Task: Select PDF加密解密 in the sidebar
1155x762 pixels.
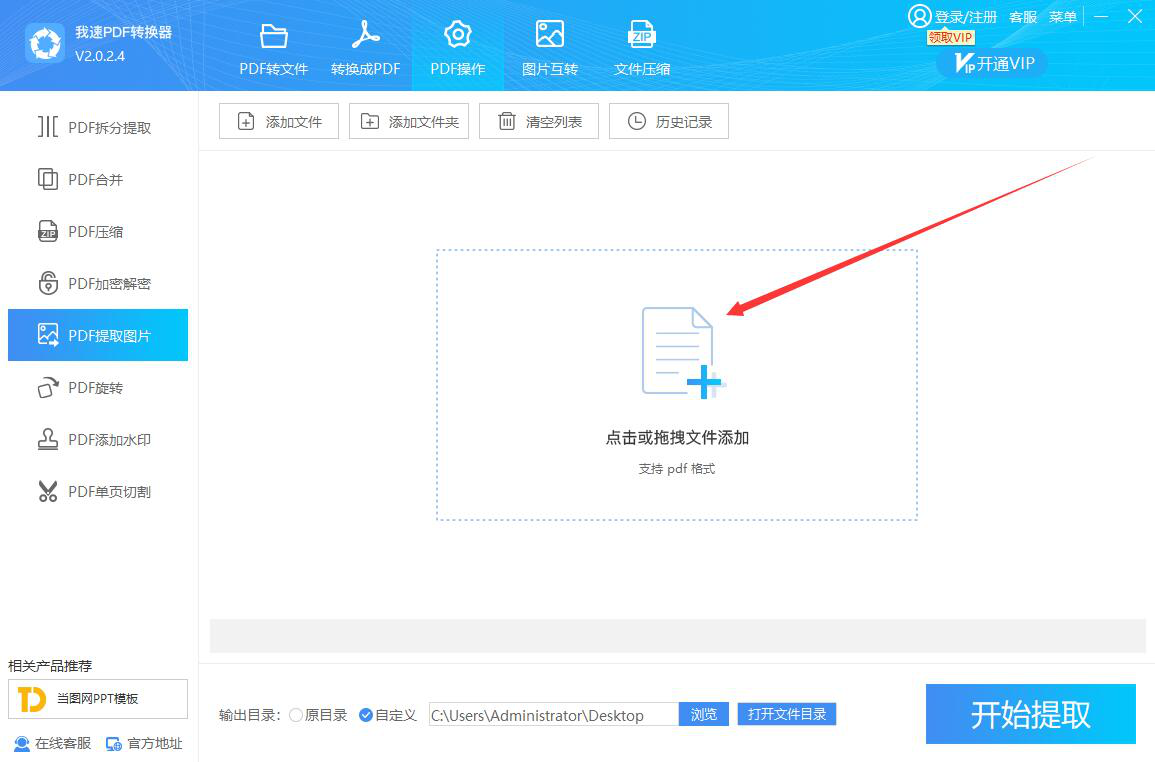Action: tap(98, 283)
